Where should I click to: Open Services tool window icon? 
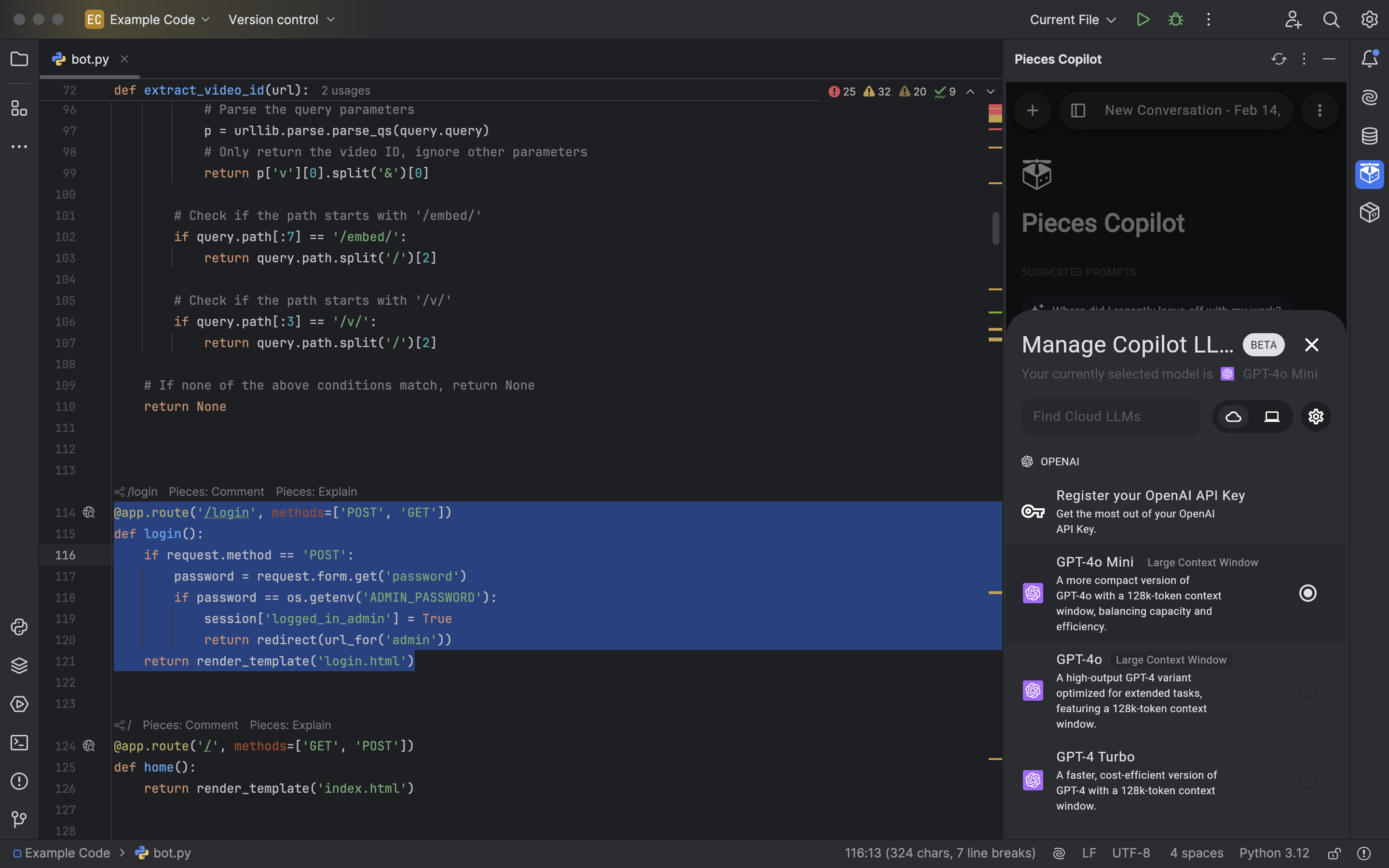point(19,704)
